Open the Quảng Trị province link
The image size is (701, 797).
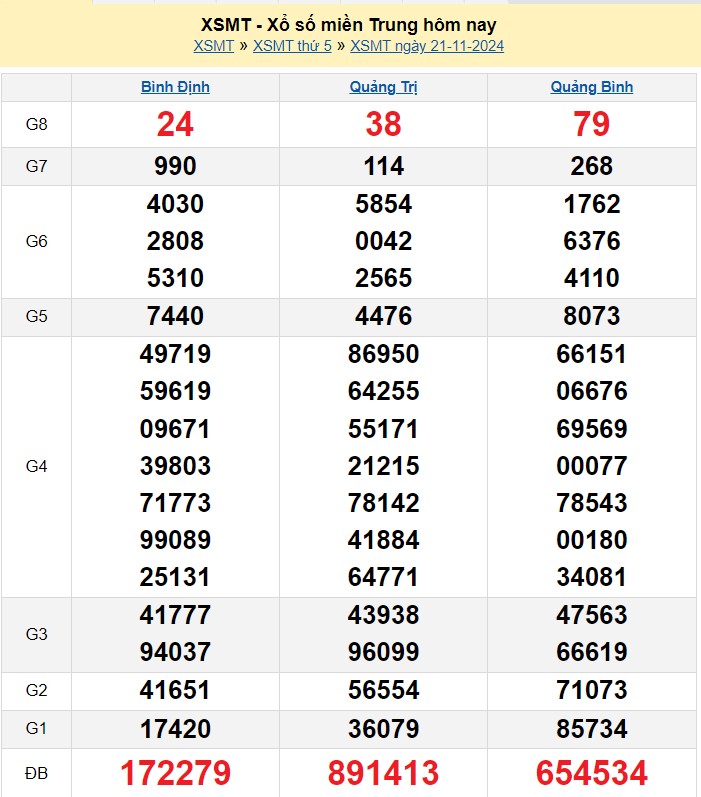click(383, 87)
